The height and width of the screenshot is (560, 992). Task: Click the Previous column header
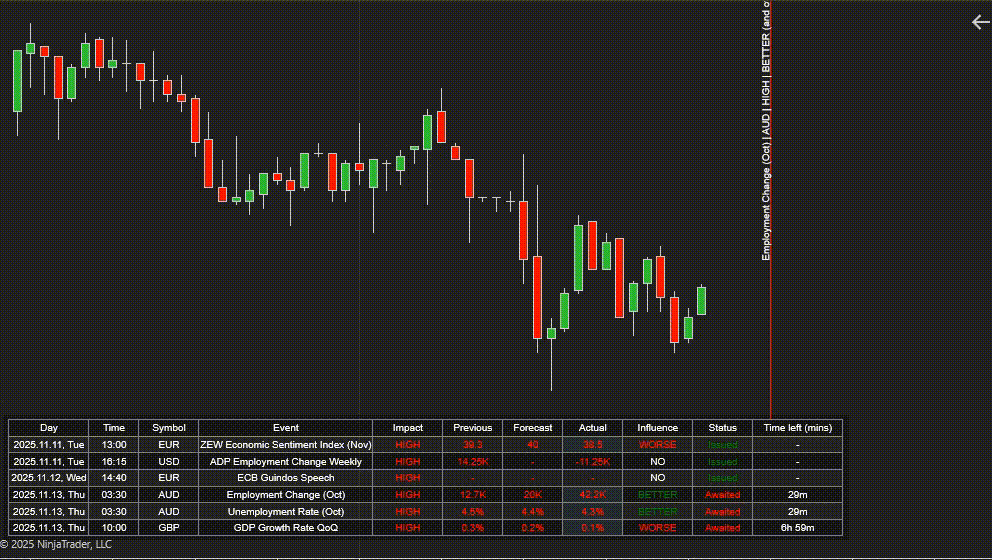tap(472, 428)
